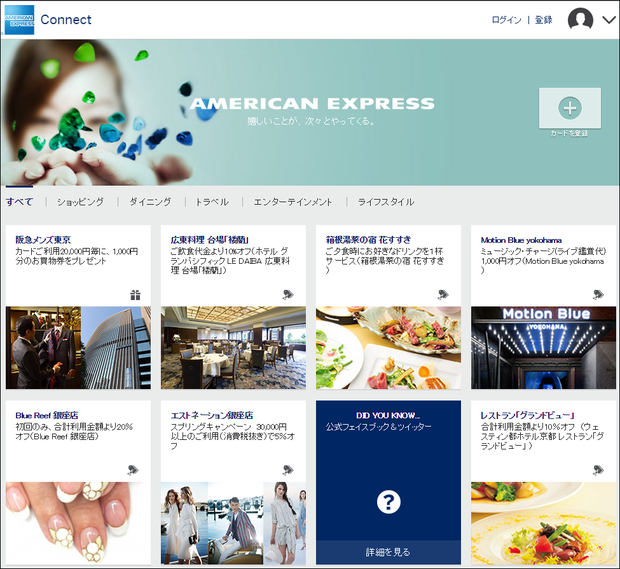Click the 嬉しいことが banner tagline
Viewport: 620px width, 569px height.
[311, 121]
